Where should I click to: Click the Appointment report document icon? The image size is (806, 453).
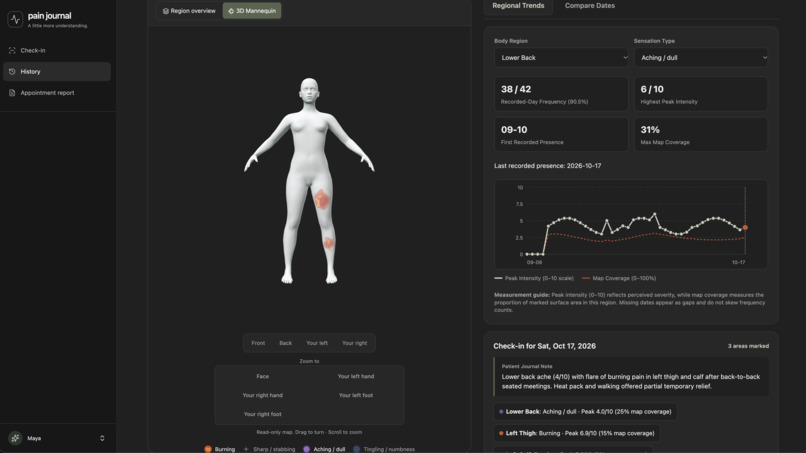point(12,93)
